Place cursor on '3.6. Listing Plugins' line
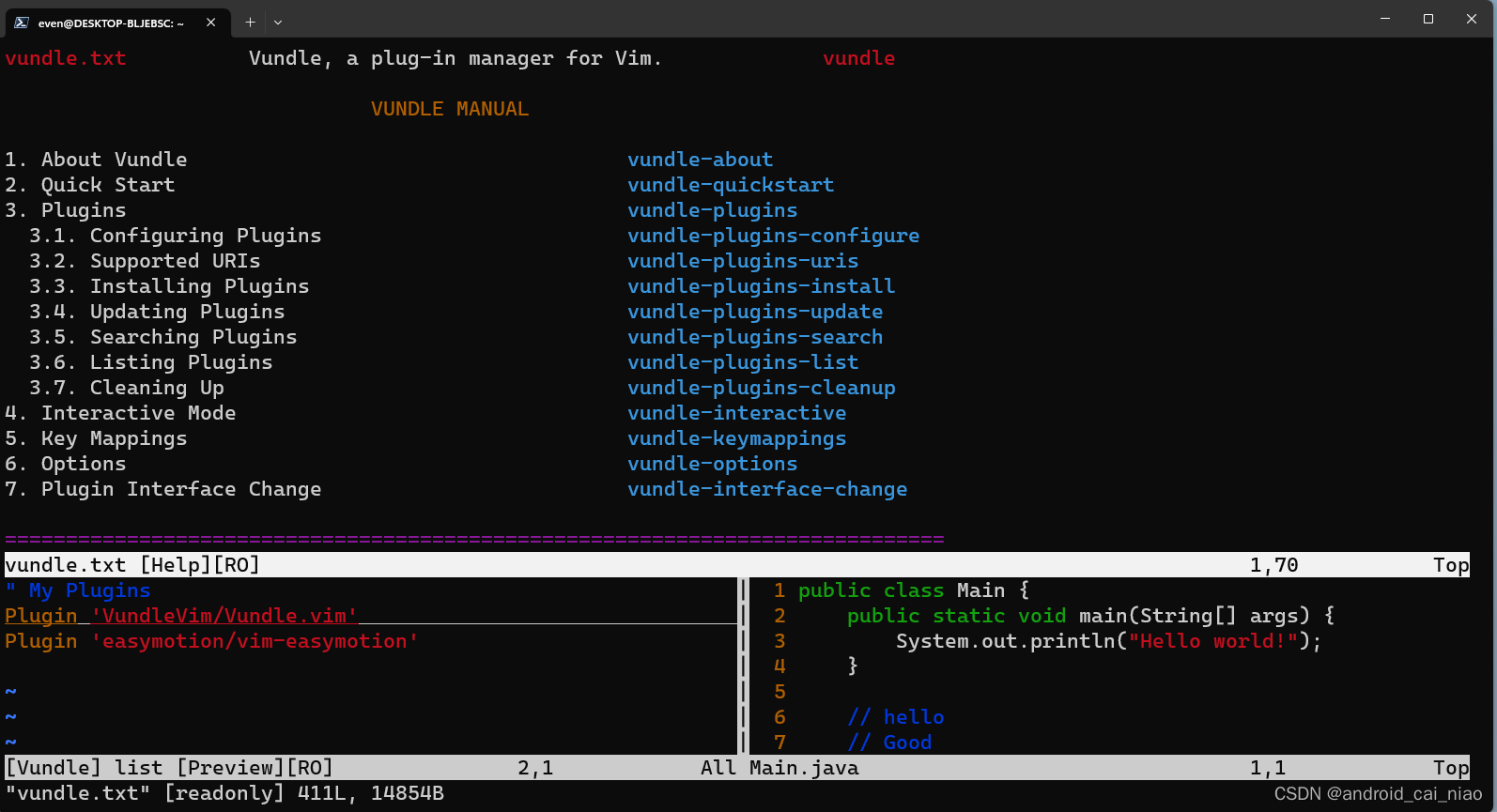 (151, 362)
